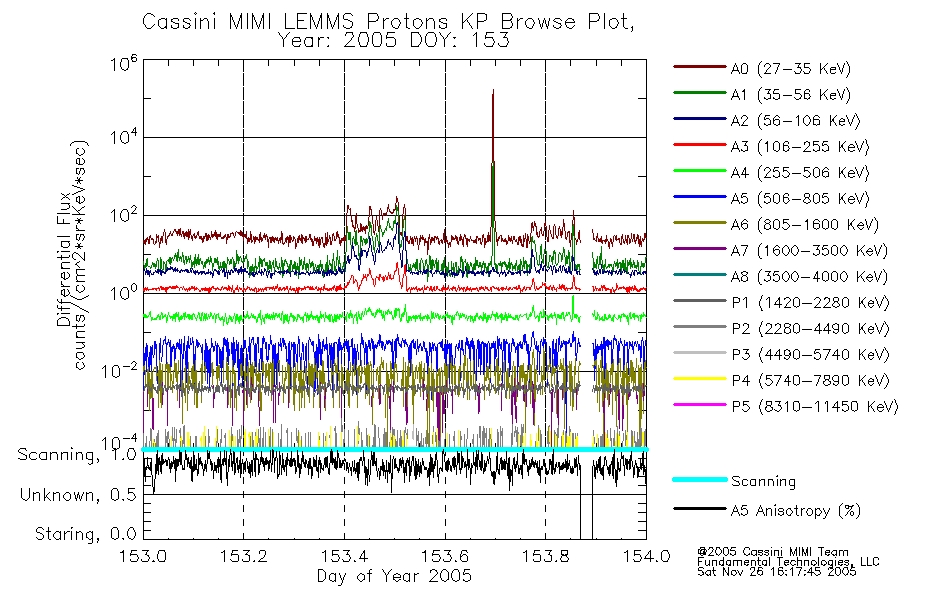Click the teal A8 legend line
The image size is (950, 600).
point(700,275)
